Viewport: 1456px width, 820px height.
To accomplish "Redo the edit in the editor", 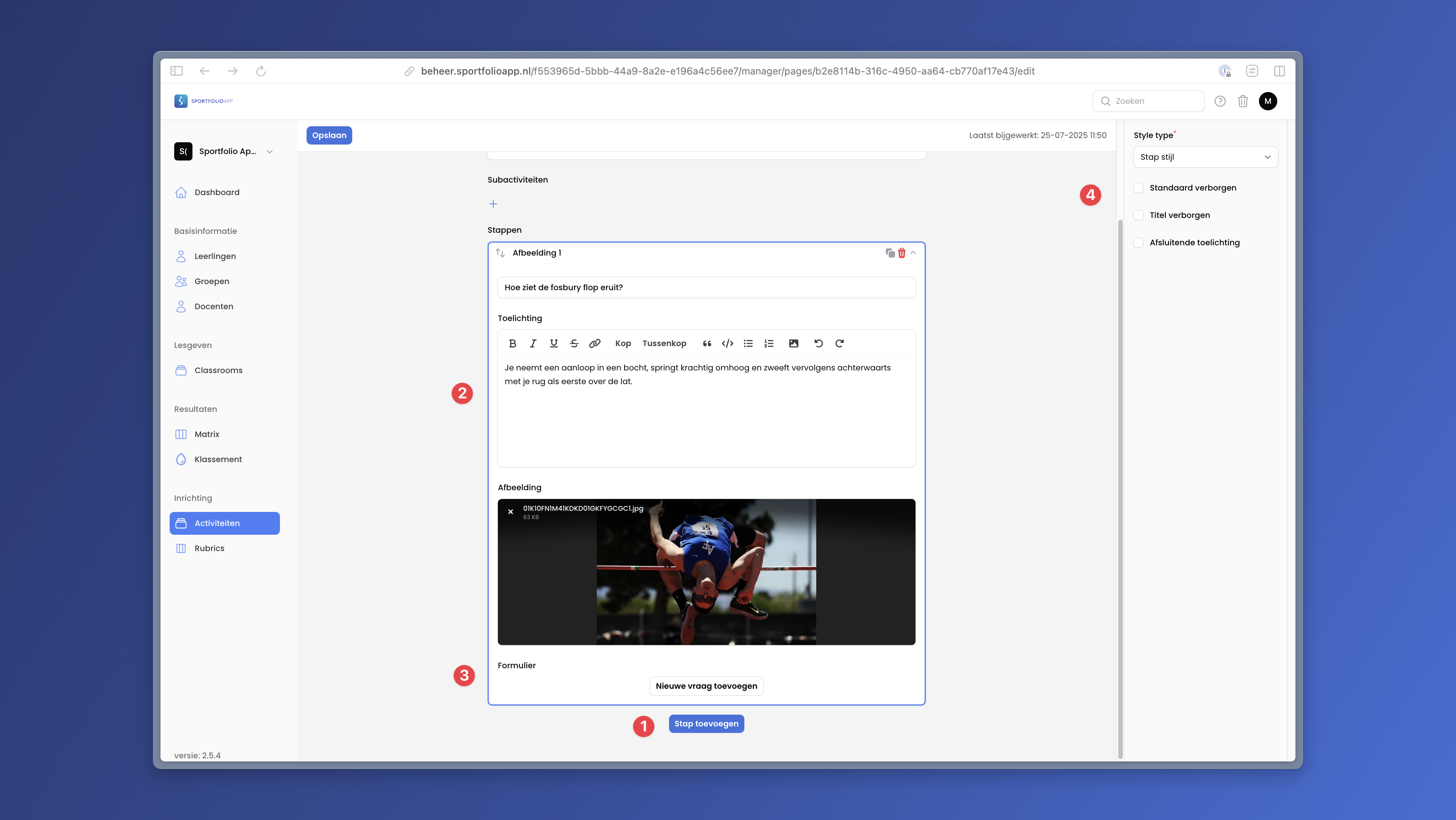I will pos(839,343).
